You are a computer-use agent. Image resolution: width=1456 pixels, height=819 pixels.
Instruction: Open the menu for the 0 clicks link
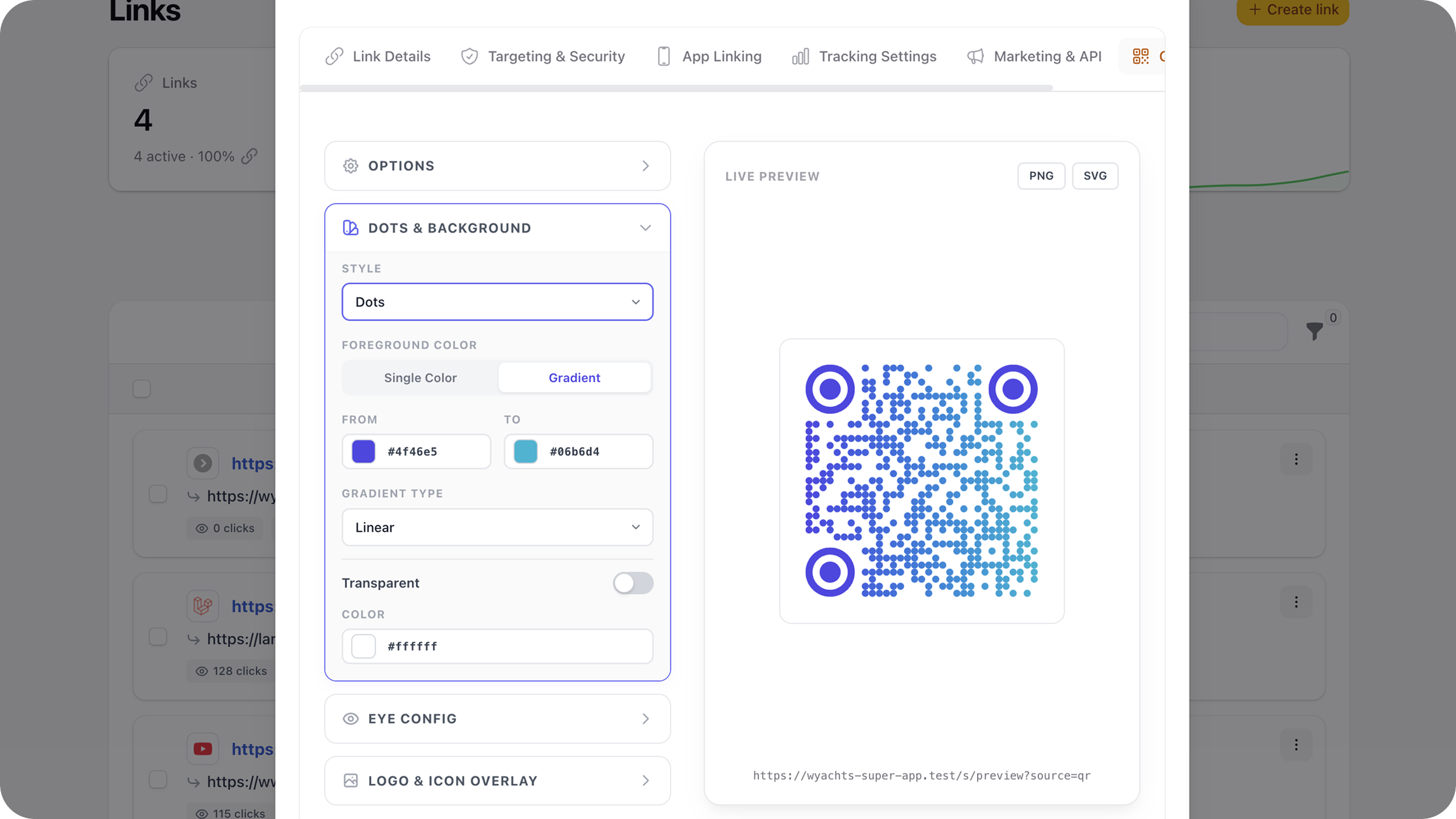point(1296,459)
